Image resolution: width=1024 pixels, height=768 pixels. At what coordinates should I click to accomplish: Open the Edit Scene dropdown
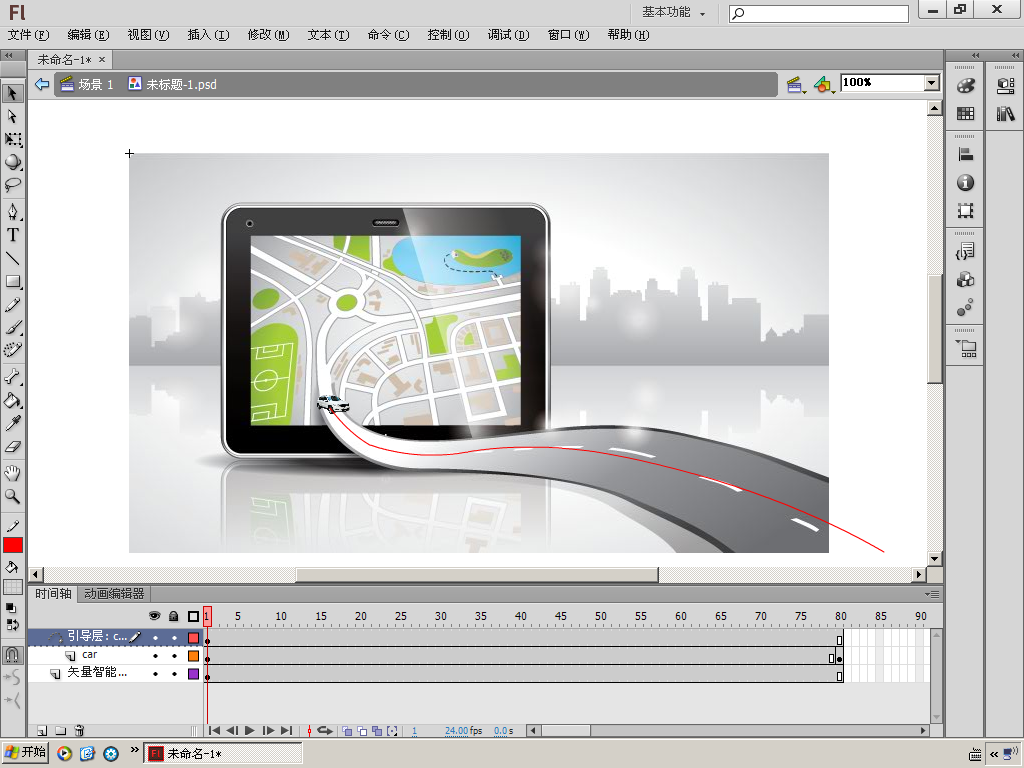point(795,85)
